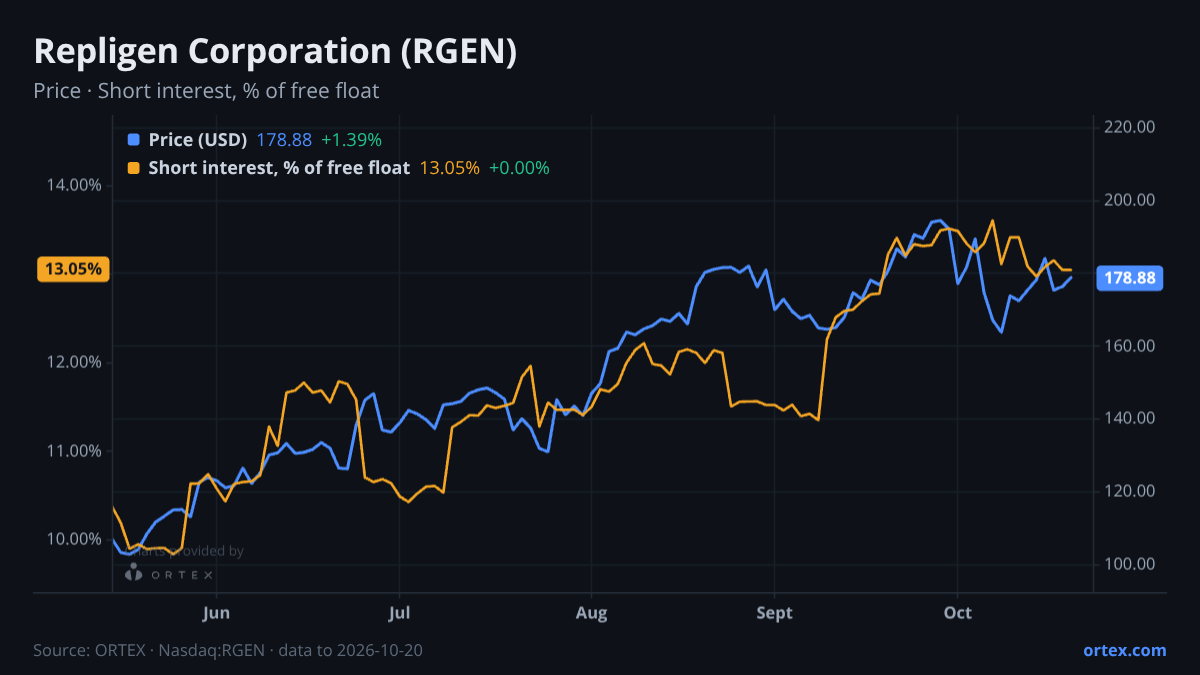Click the 140.00 right axis label

(x=1132, y=418)
